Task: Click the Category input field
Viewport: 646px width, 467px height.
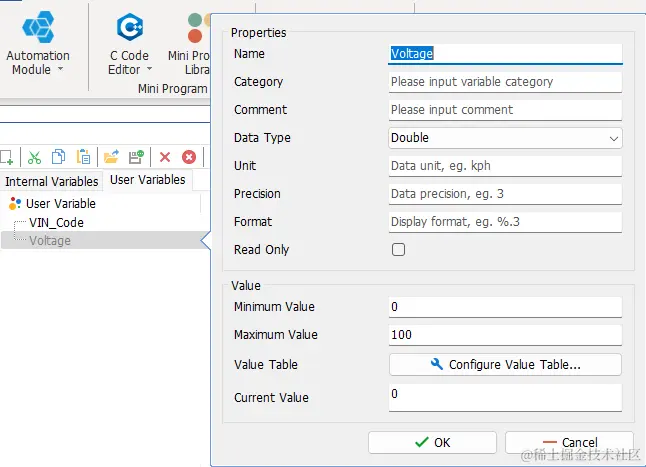Action: 505,82
